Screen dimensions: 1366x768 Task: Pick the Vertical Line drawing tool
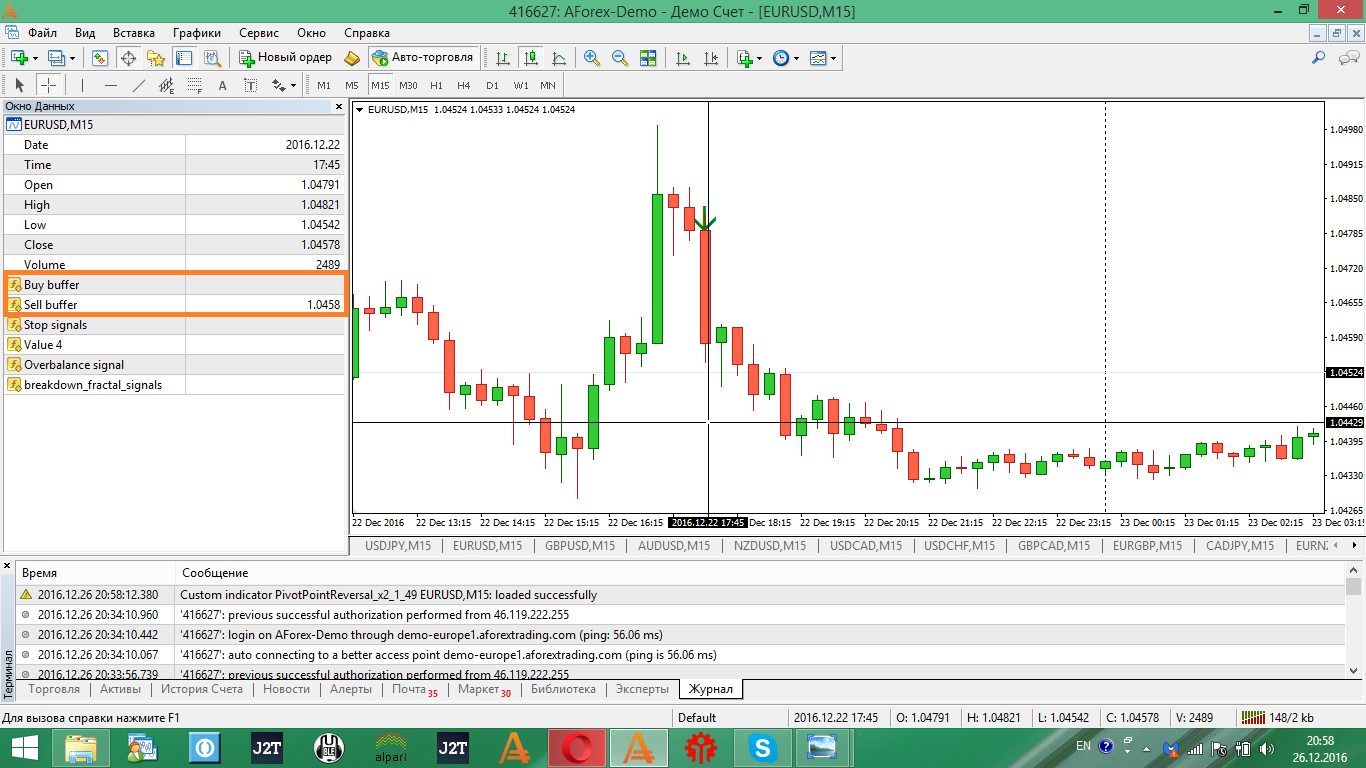click(x=83, y=85)
